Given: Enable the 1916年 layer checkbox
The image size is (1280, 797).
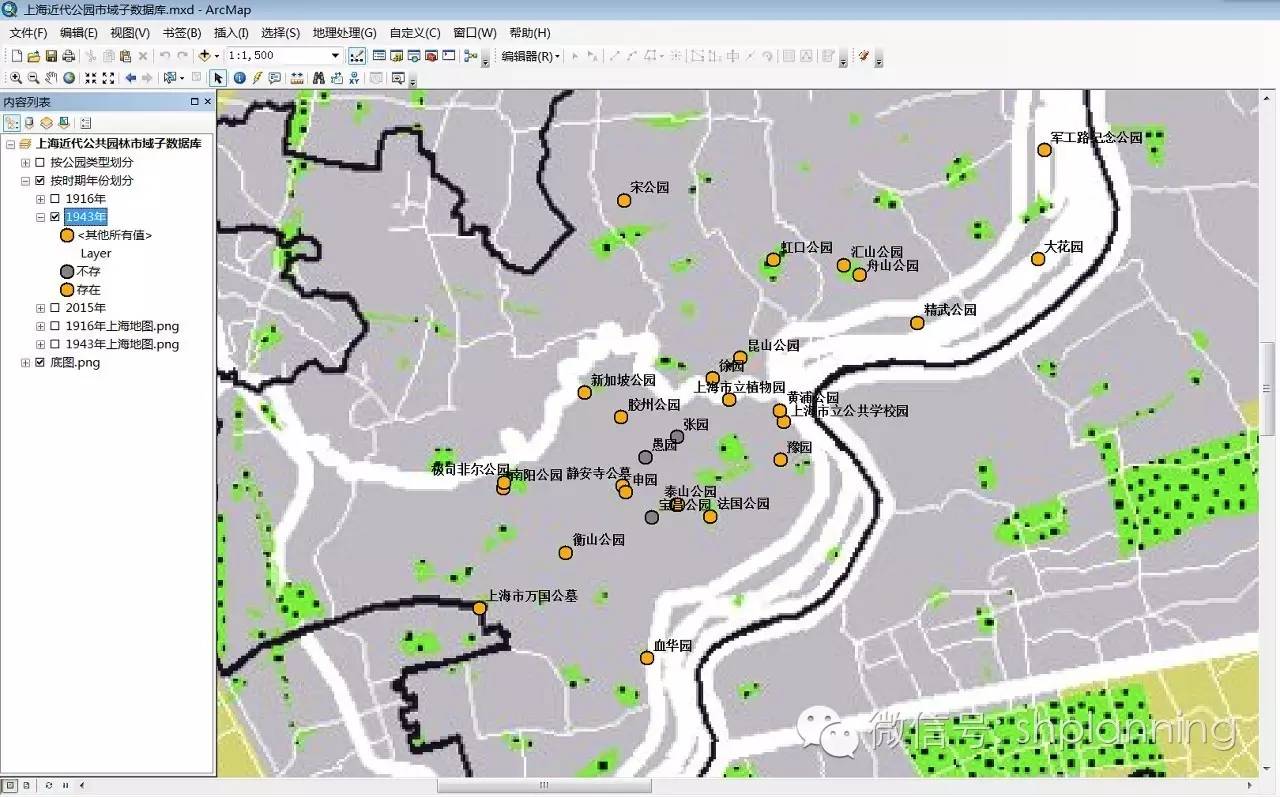Looking at the screenshot, I should (x=55, y=199).
